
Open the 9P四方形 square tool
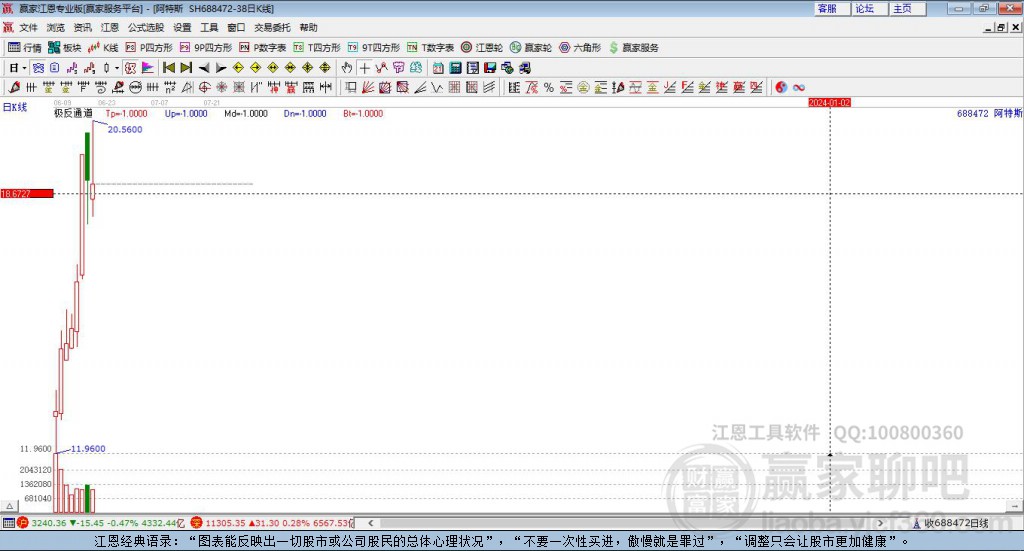[x=205, y=48]
